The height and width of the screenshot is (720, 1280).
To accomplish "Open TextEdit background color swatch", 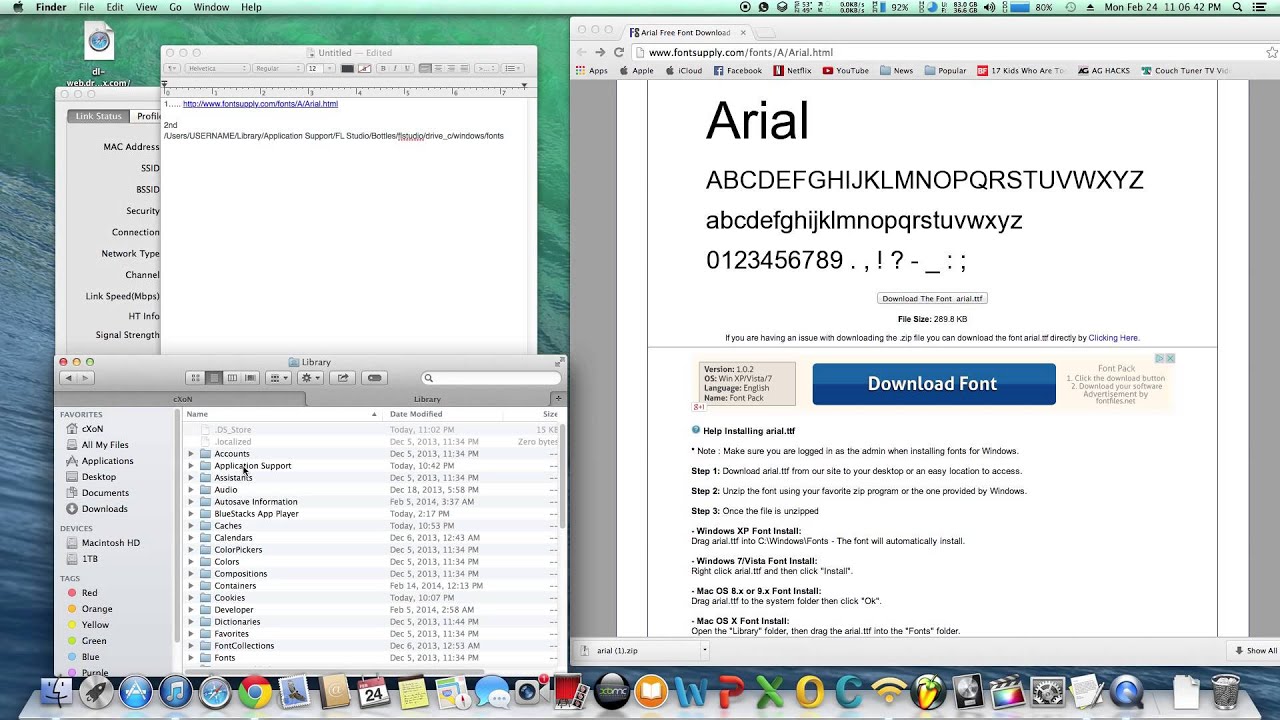I will tap(364, 68).
